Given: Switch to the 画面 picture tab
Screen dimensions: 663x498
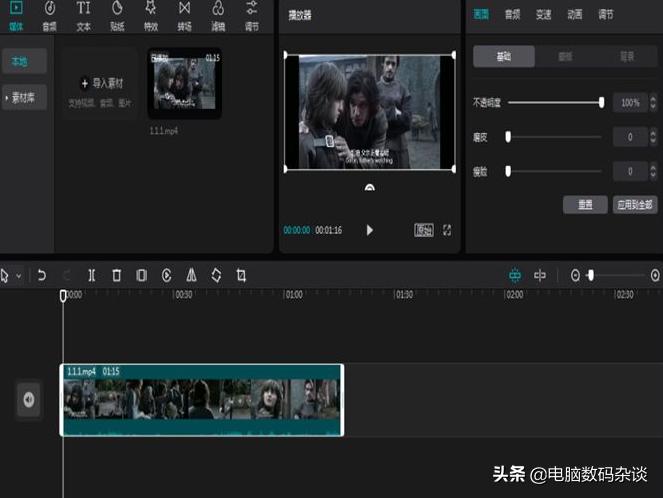Looking at the screenshot, I should (x=481, y=15).
